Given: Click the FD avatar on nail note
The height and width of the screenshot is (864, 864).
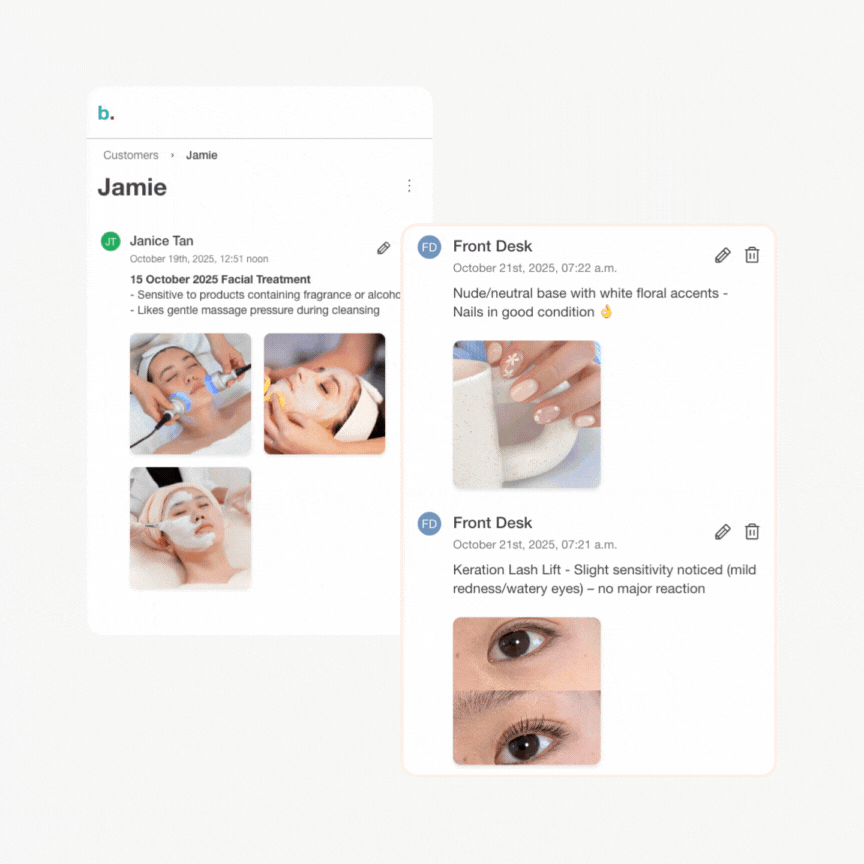Looking at the screenshot, I should point(429,247).
